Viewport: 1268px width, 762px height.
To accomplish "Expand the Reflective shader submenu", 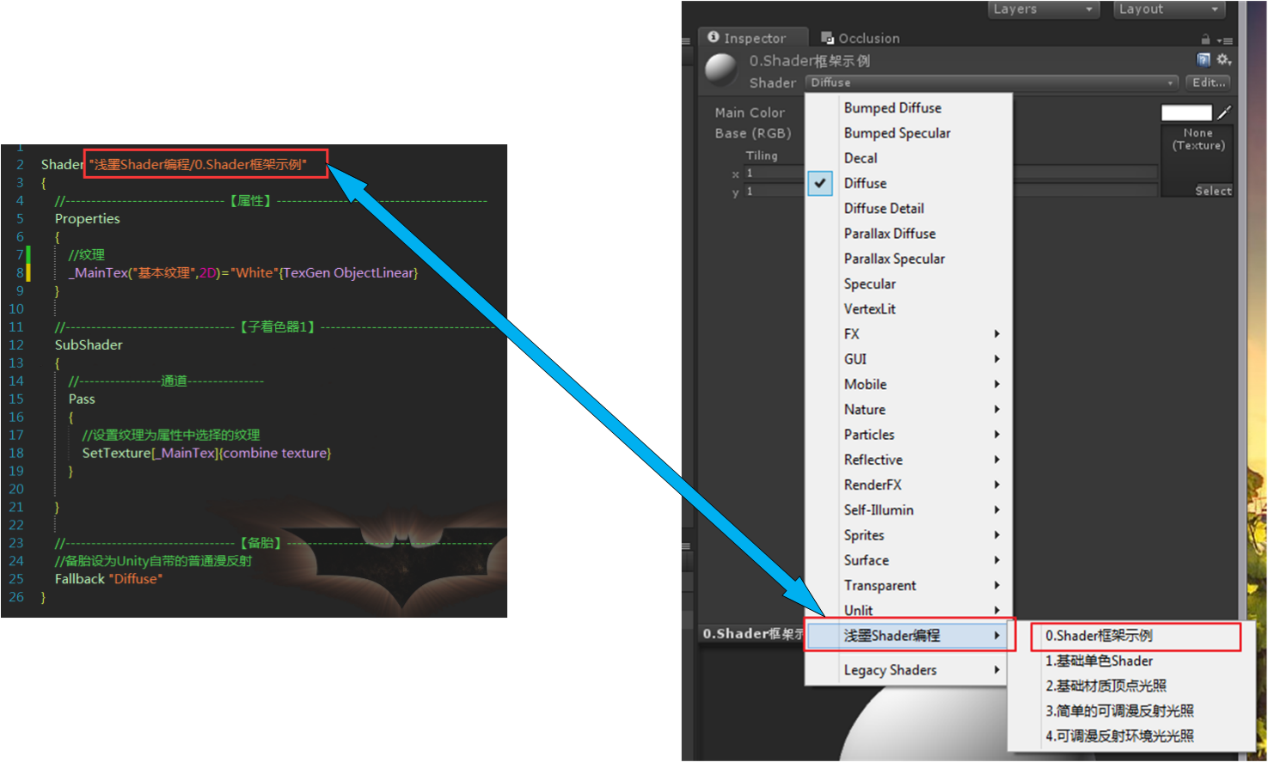I will 909,460.
